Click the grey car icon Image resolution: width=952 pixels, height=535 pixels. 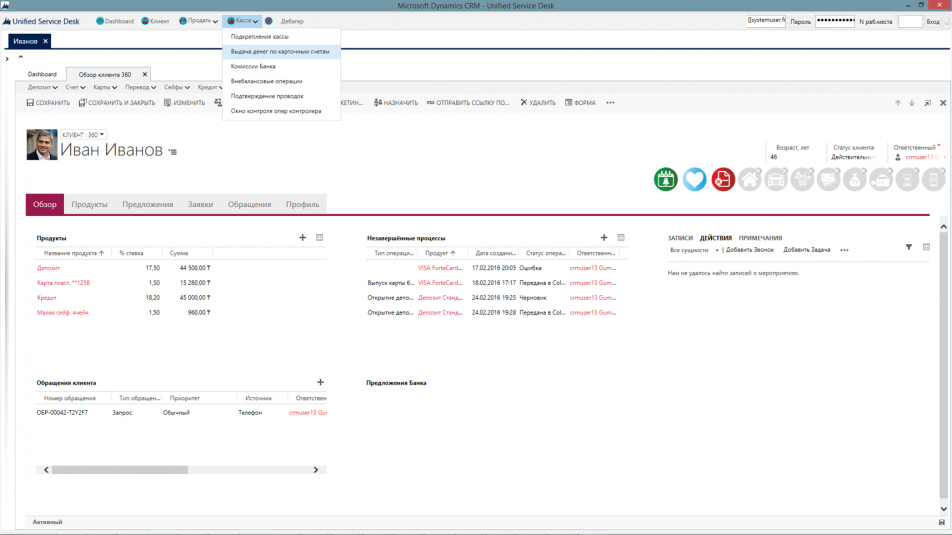[776, 179]
